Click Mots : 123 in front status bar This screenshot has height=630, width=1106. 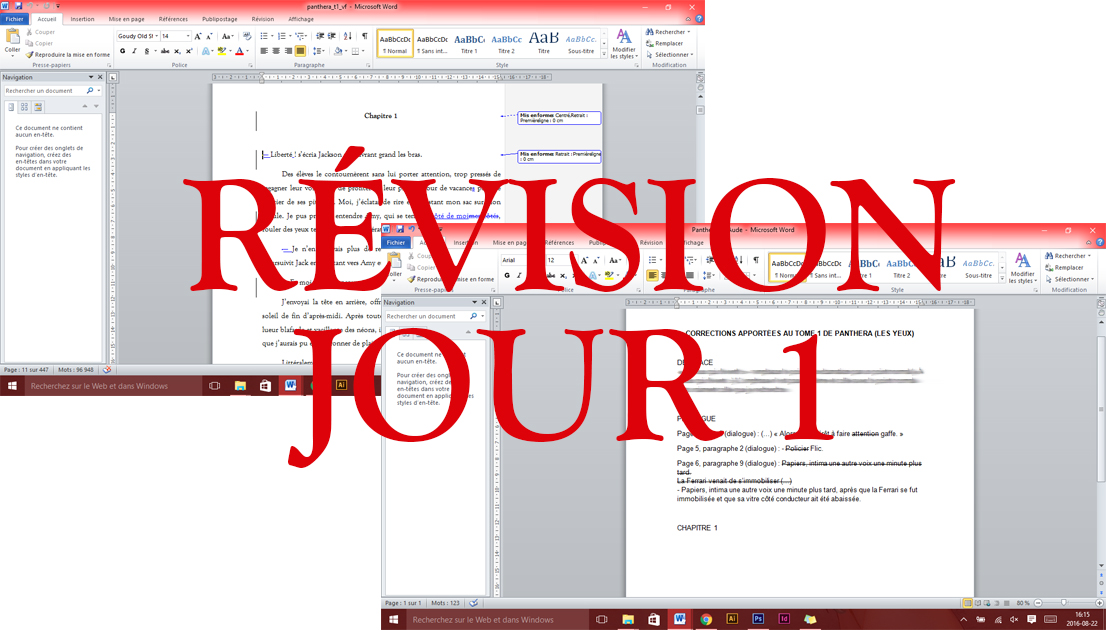tap(444, 603)
